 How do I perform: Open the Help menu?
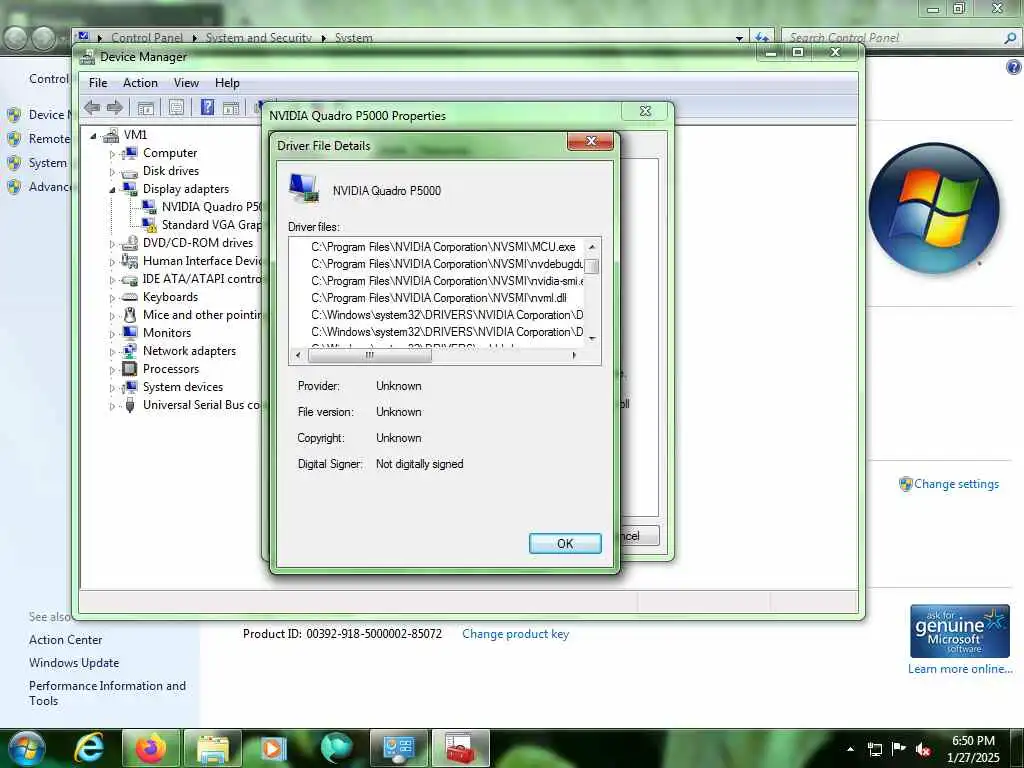(227, 83)
